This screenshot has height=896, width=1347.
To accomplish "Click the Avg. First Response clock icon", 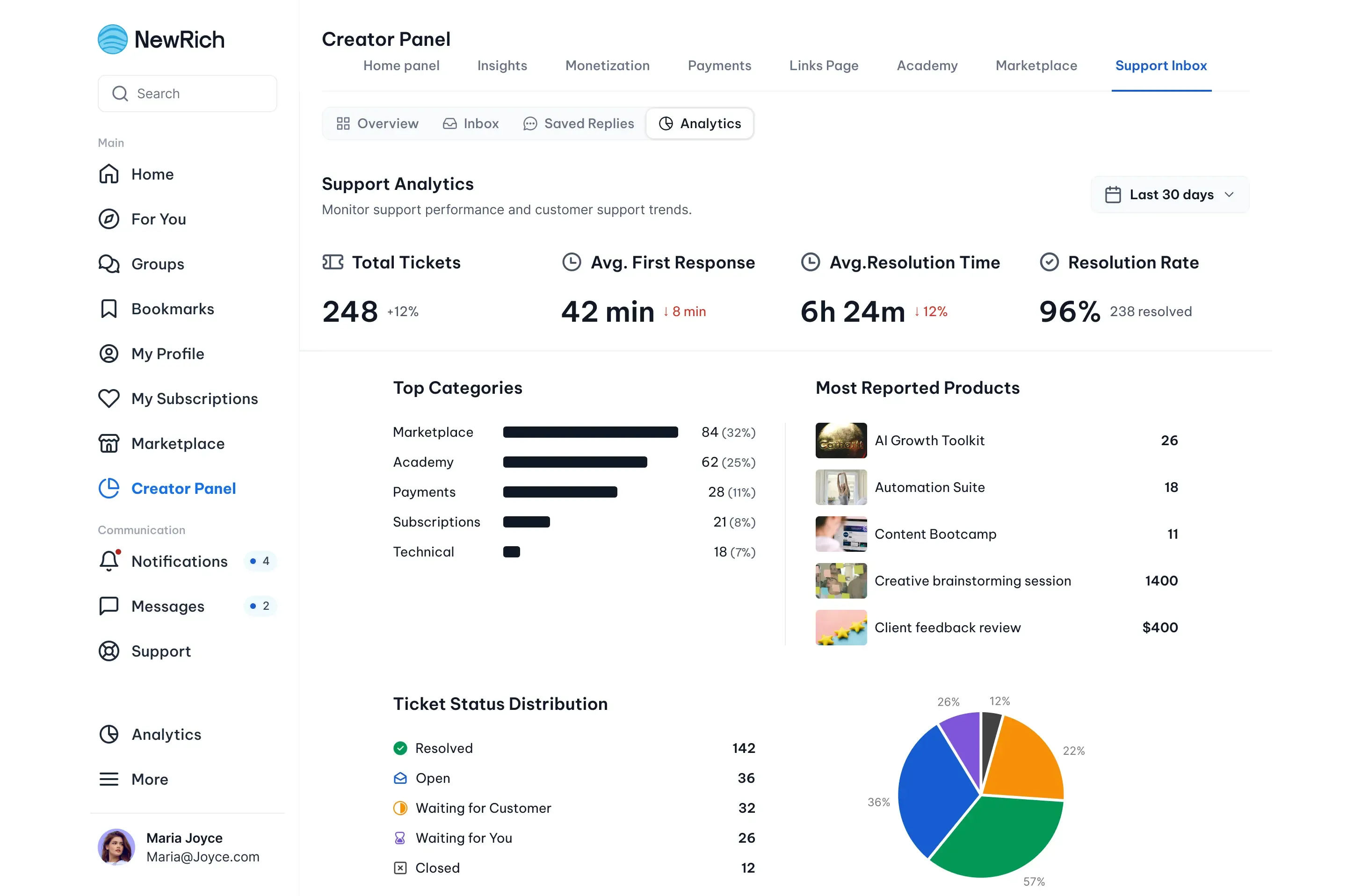I will [x=572, y=262].
